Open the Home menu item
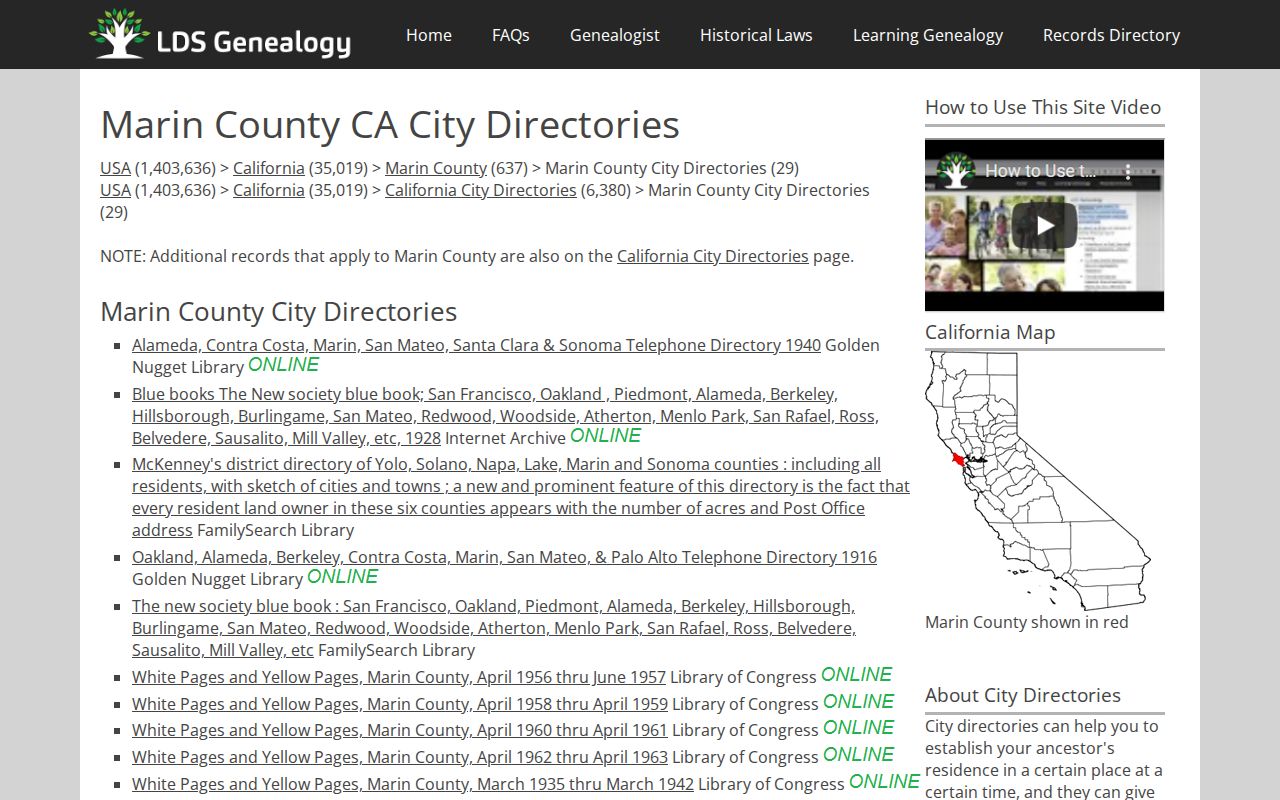Viewport: 1280px width, 800px height. pos(429,35)
